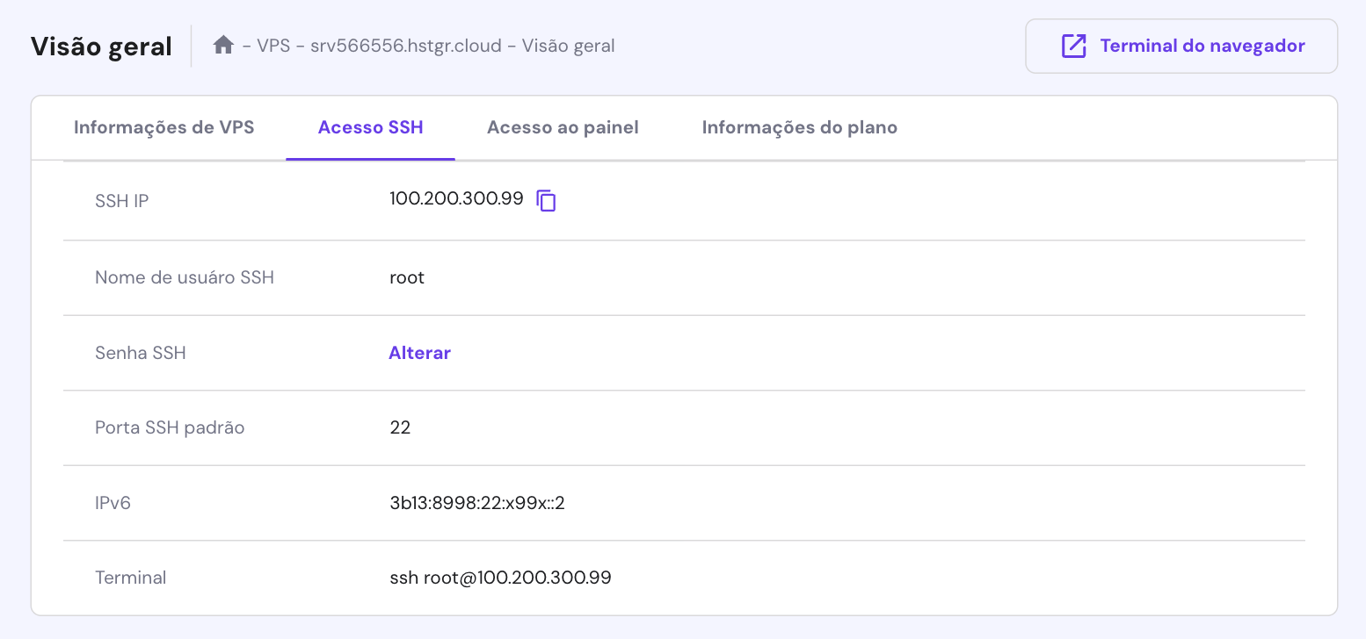Click the default SSH port value 22
This screenshot has width=1366, height=639.
coord(400,428)
